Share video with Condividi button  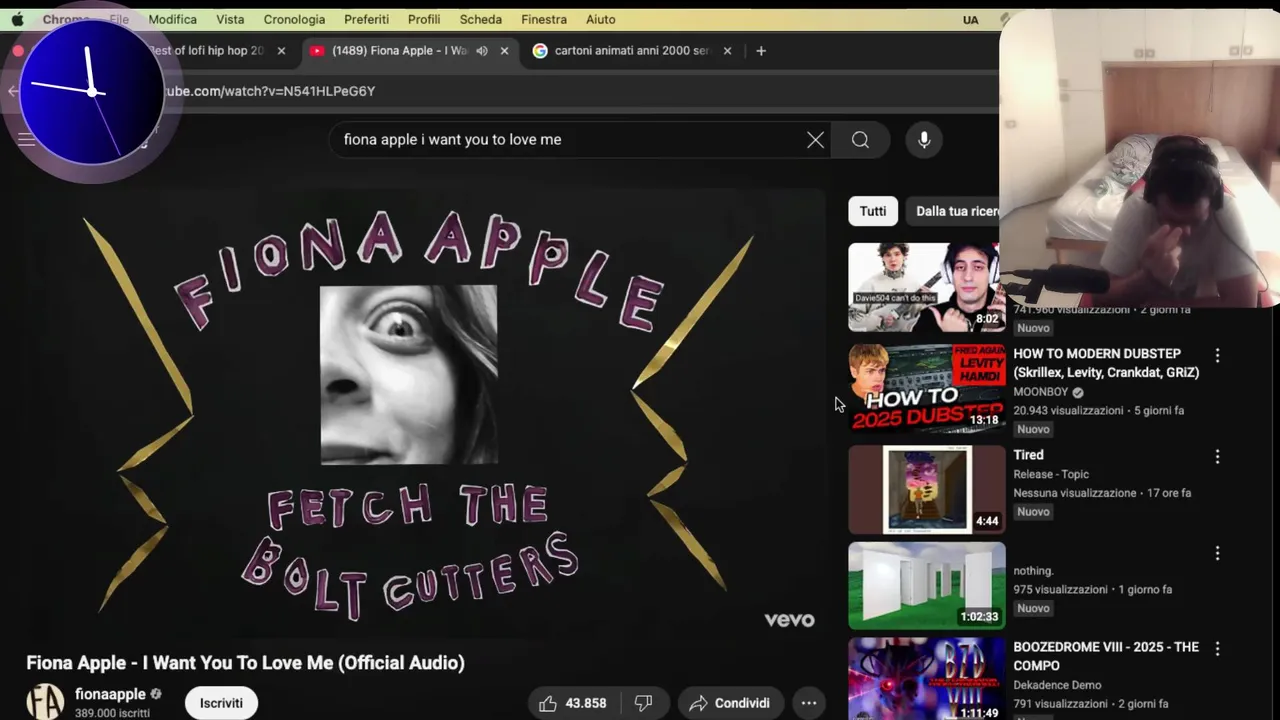click(730, 703)
